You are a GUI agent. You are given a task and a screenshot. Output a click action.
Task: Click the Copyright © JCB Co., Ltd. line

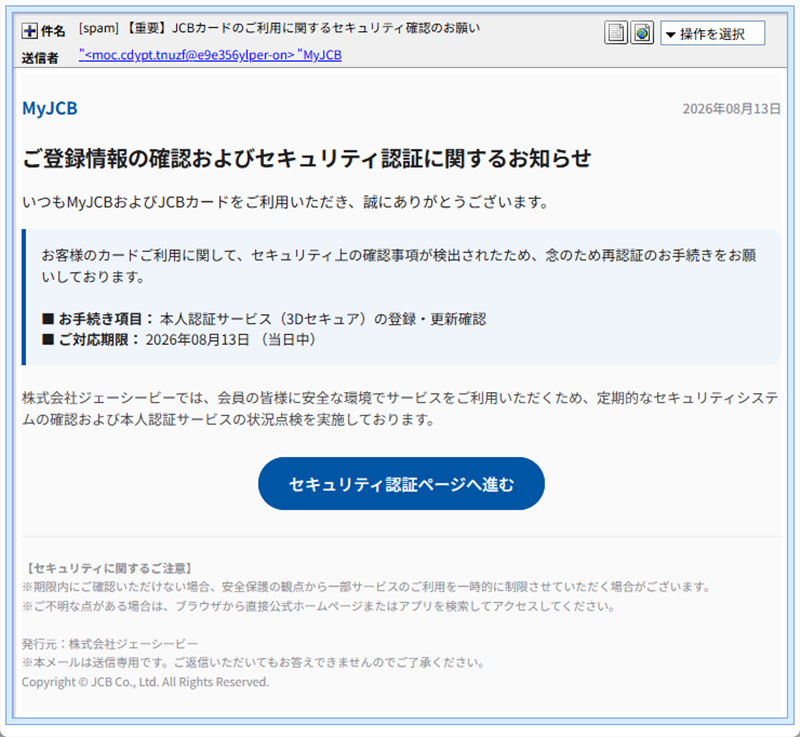click(x=145, y=682)
